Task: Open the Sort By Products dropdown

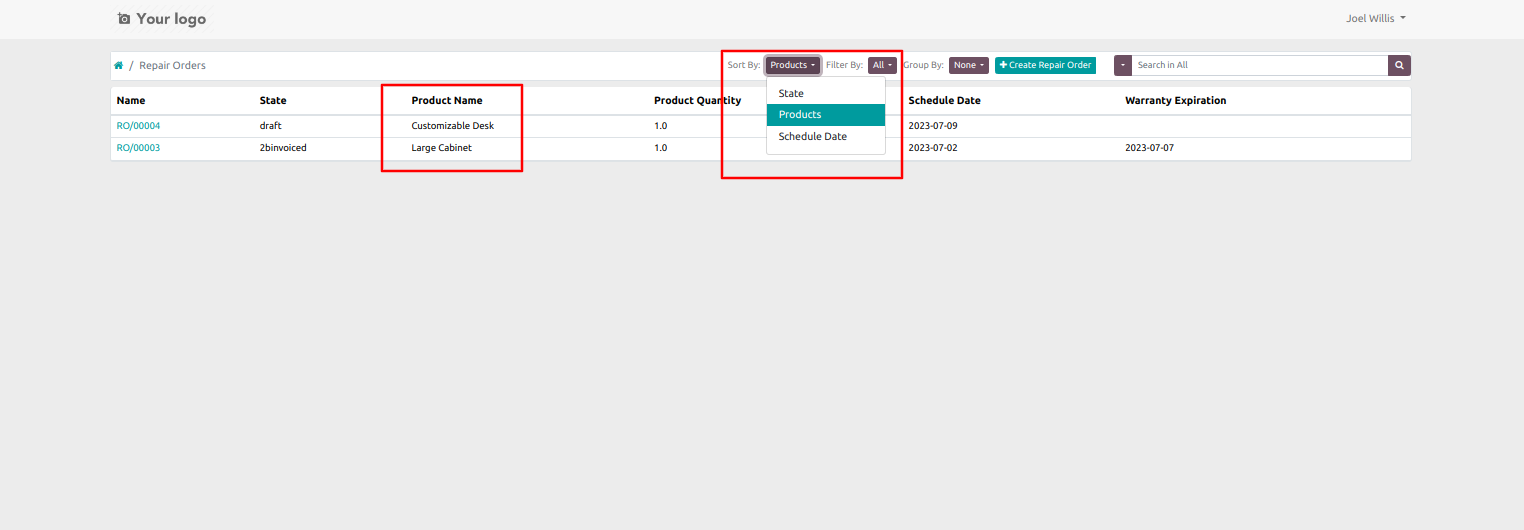Action: click(x=794, y=65)
